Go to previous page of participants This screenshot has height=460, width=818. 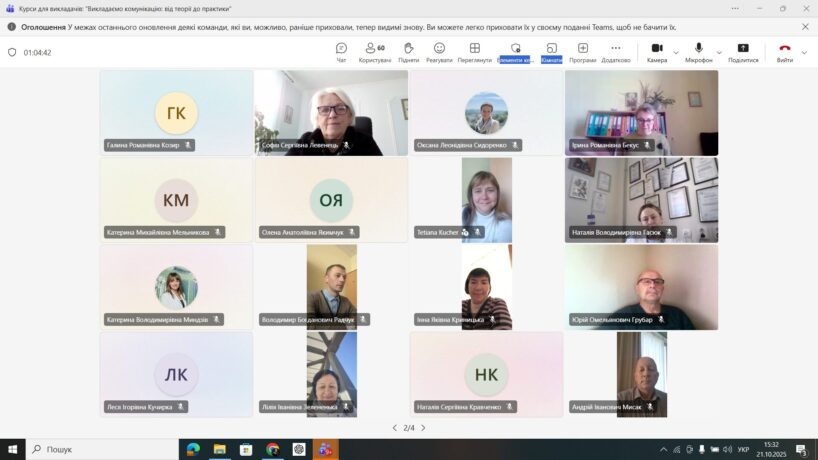tap(394, 428)
